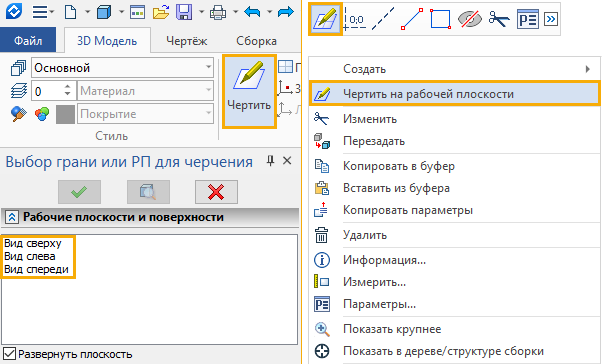The width and height of the screenshot is (602, 364).
Task: Save the file with the floppy disk icon
Action: point(184,12)
